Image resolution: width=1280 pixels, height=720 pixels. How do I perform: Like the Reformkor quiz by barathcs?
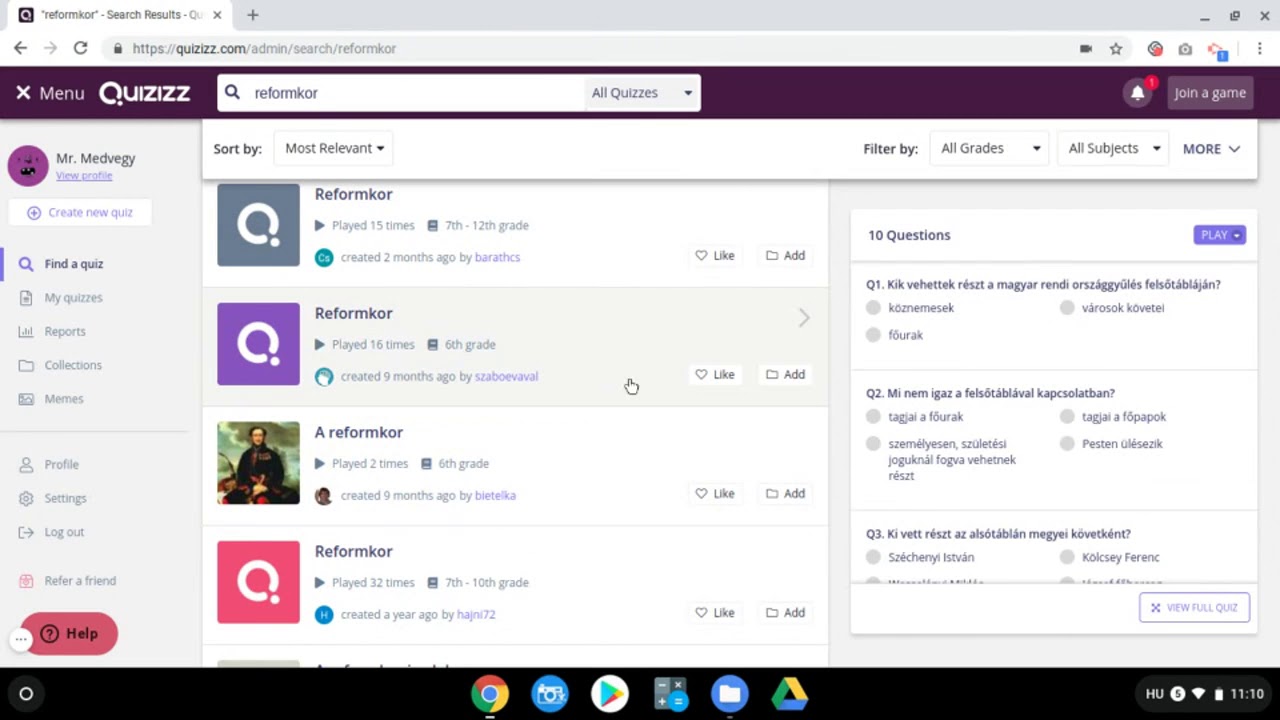click(715, 256)
